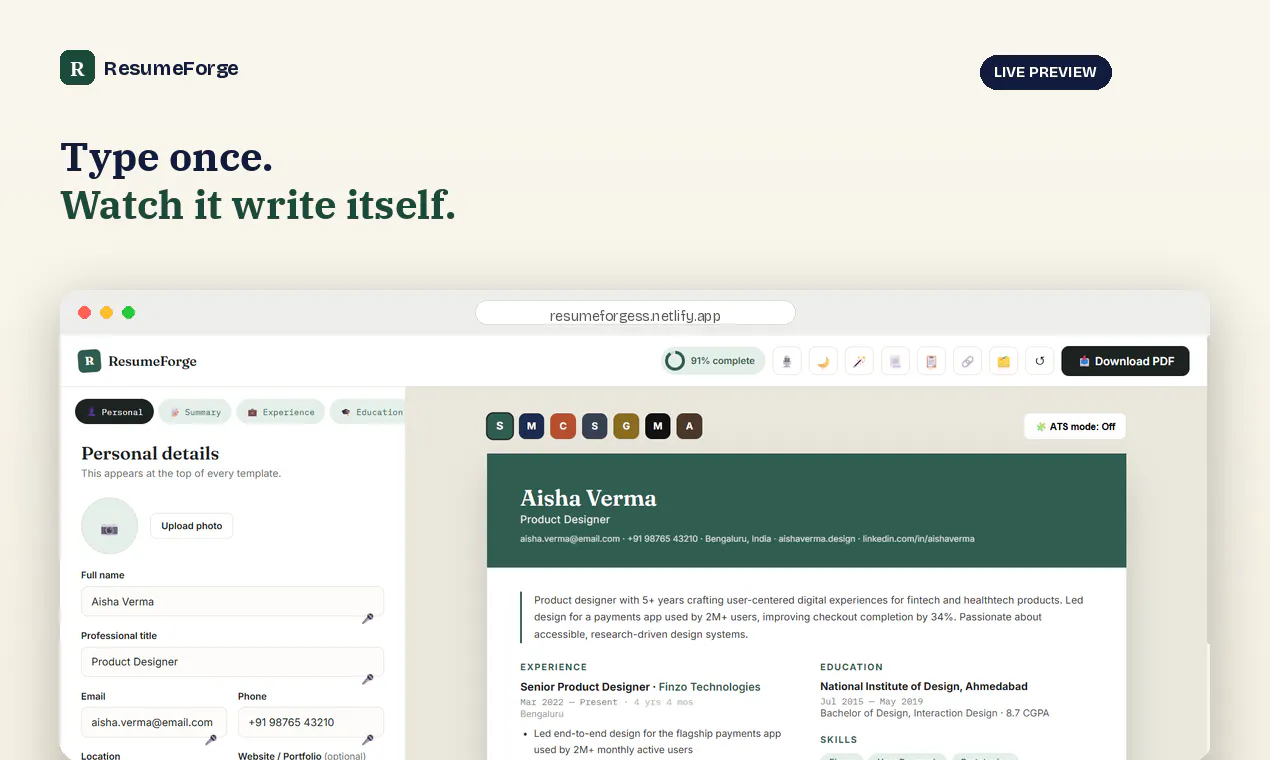Click the green maximize dot of the mock browser window
The image size is (1270, 760).
coord(128,313)
